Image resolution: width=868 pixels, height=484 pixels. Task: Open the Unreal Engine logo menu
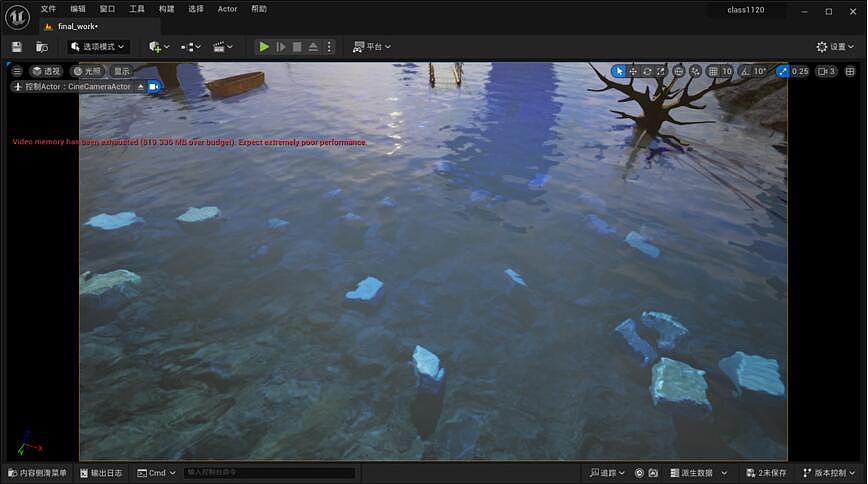[x=17, y=17]
